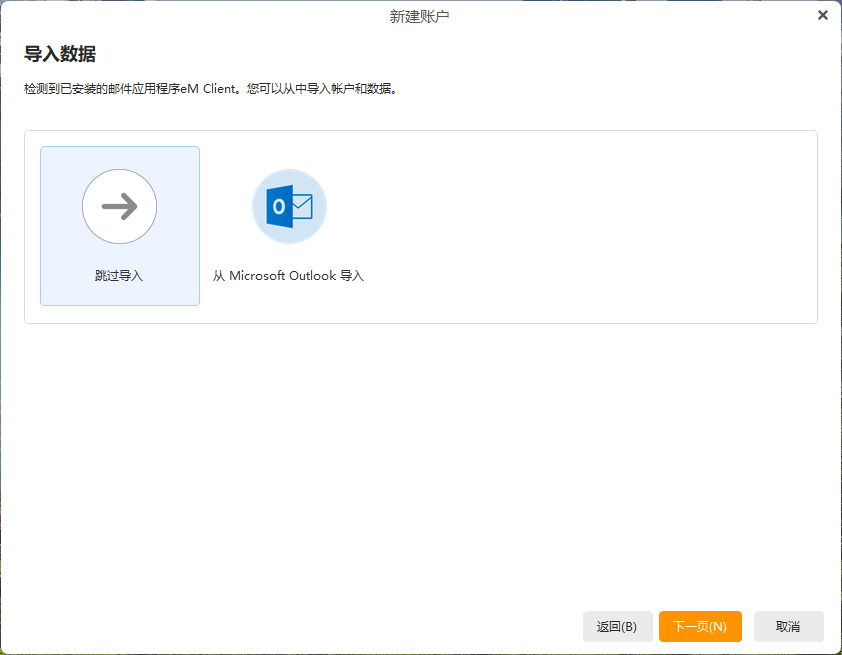Cancel the wizard via 取消 button
Screen dimensions: 842x655
pyautogui.click(x=788, y=627)
